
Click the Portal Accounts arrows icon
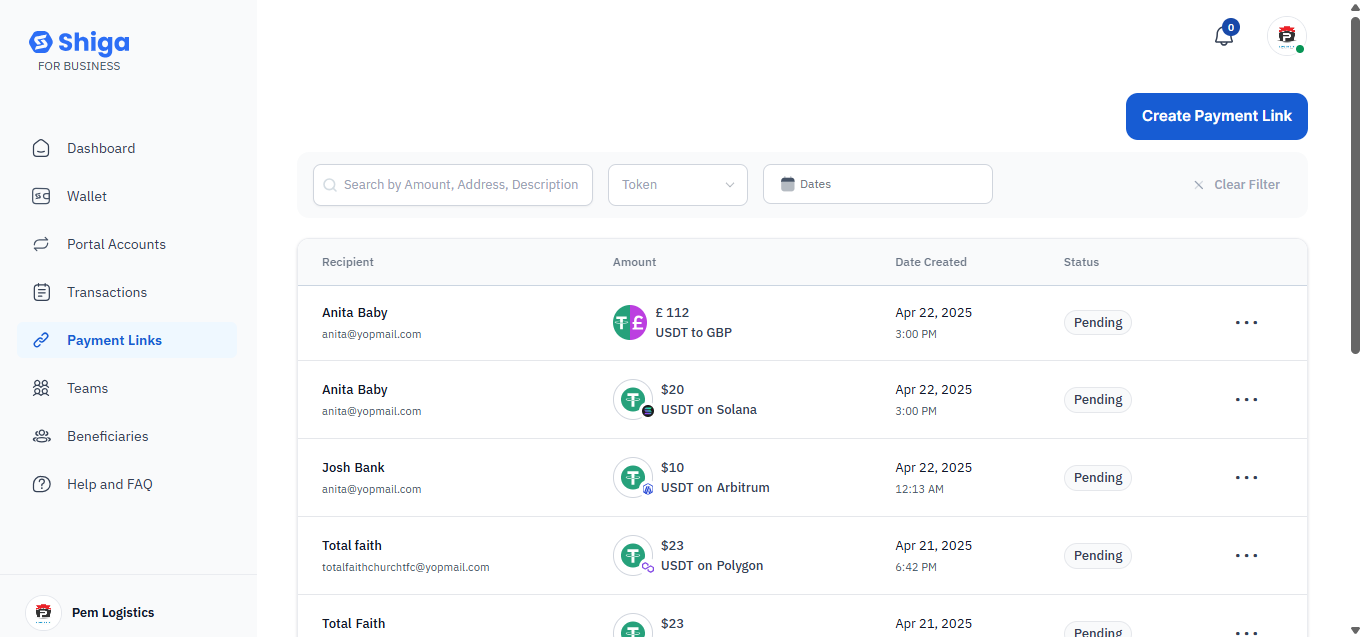[x=41, y=244]
